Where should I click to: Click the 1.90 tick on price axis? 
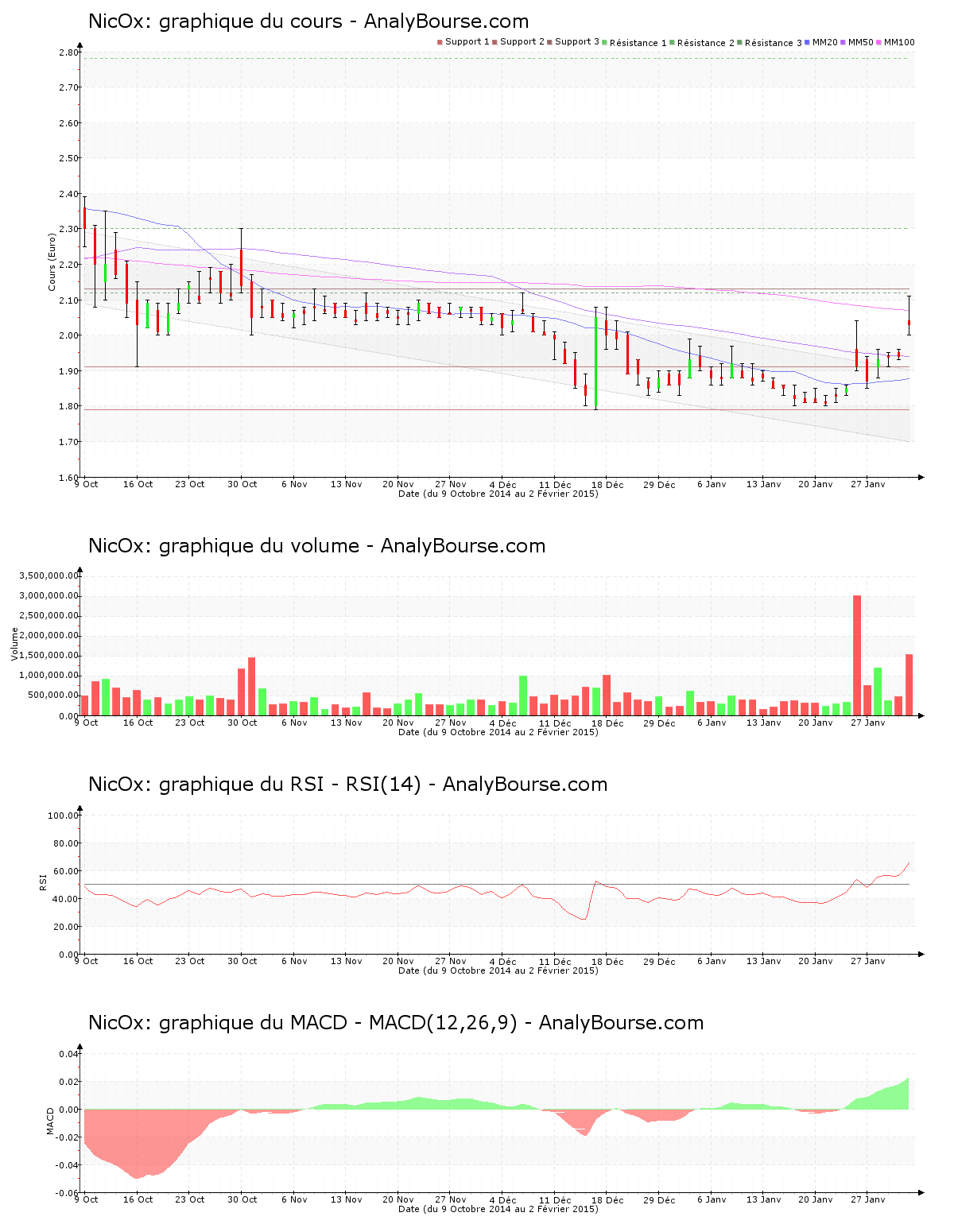pos(69,371)
